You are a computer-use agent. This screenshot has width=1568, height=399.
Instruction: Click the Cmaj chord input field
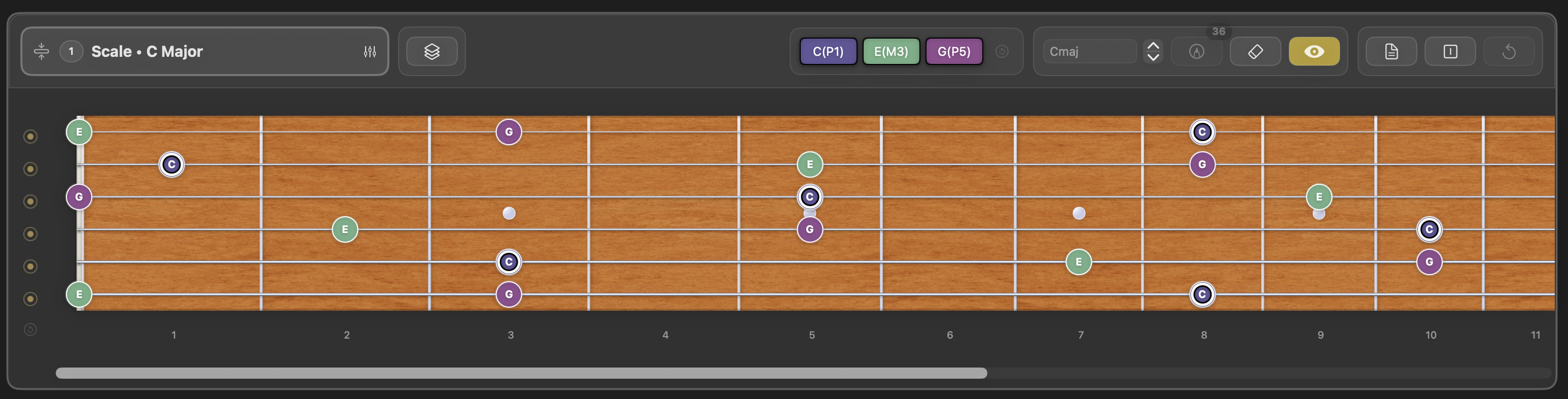pos(1090,52)
